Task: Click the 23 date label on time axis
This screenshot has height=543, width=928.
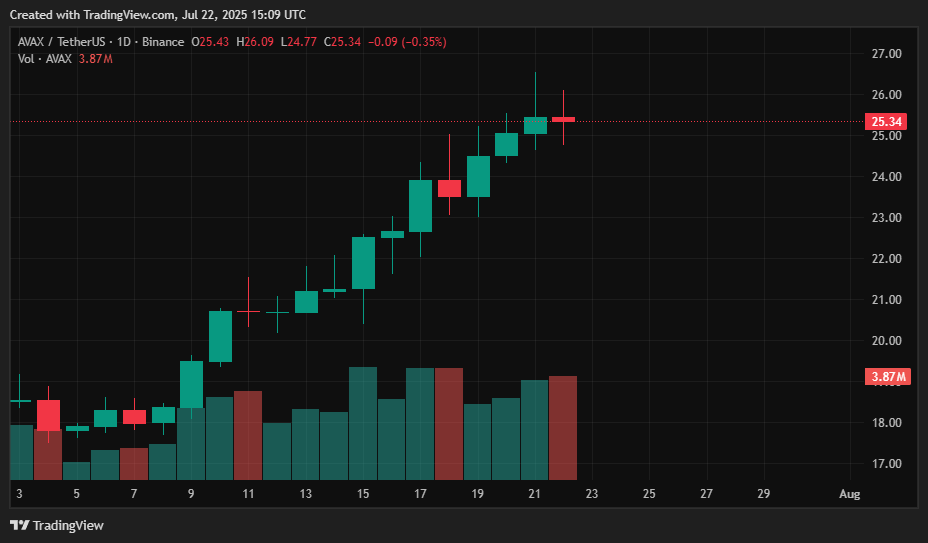Action: (x=592, y=494)
